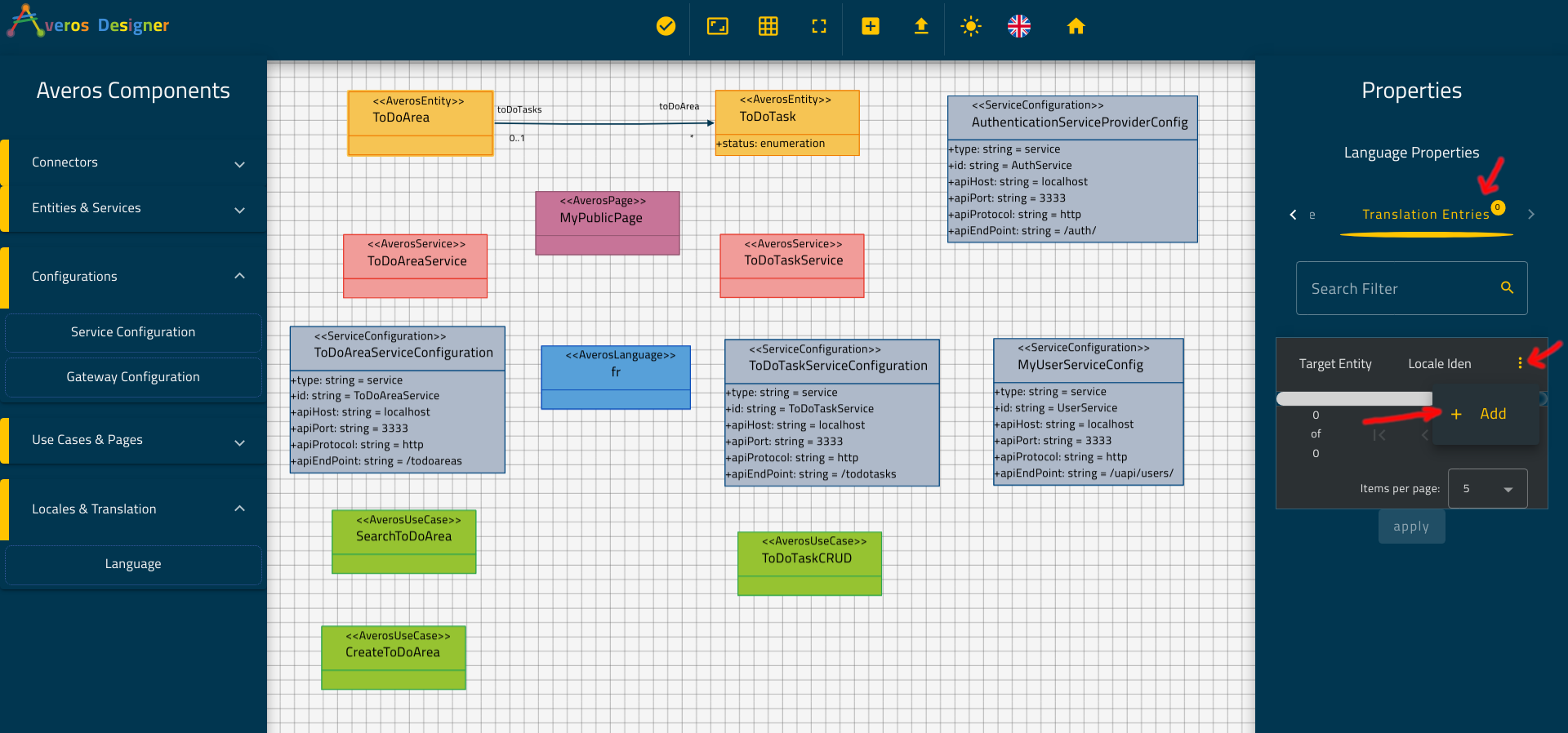Click the home icon
This screenshot has width=1568, height=733.
pyautogui.click(x=1076, y=26)
